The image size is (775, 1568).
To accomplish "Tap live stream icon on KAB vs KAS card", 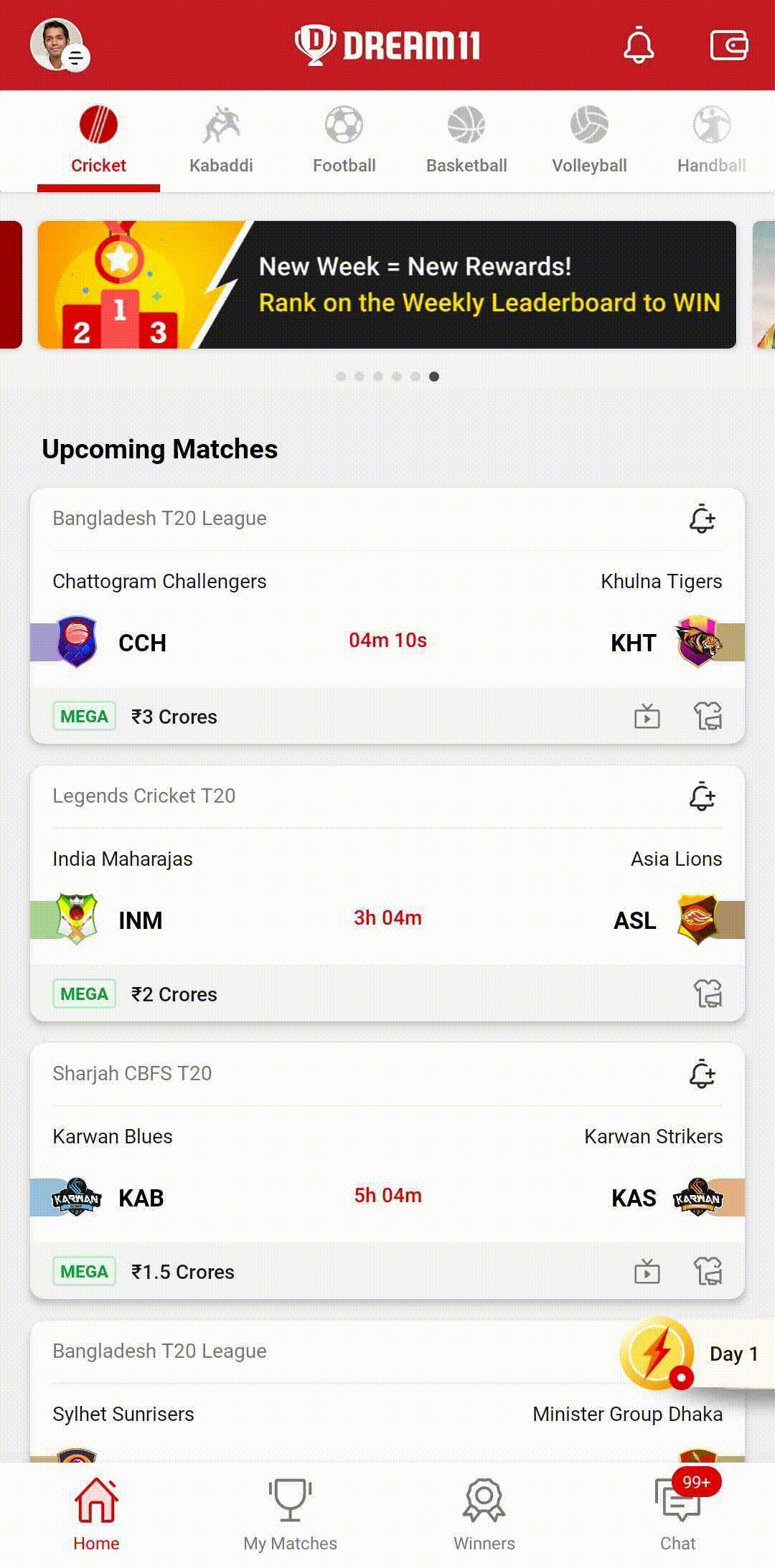I will [x=647, y=1271].
